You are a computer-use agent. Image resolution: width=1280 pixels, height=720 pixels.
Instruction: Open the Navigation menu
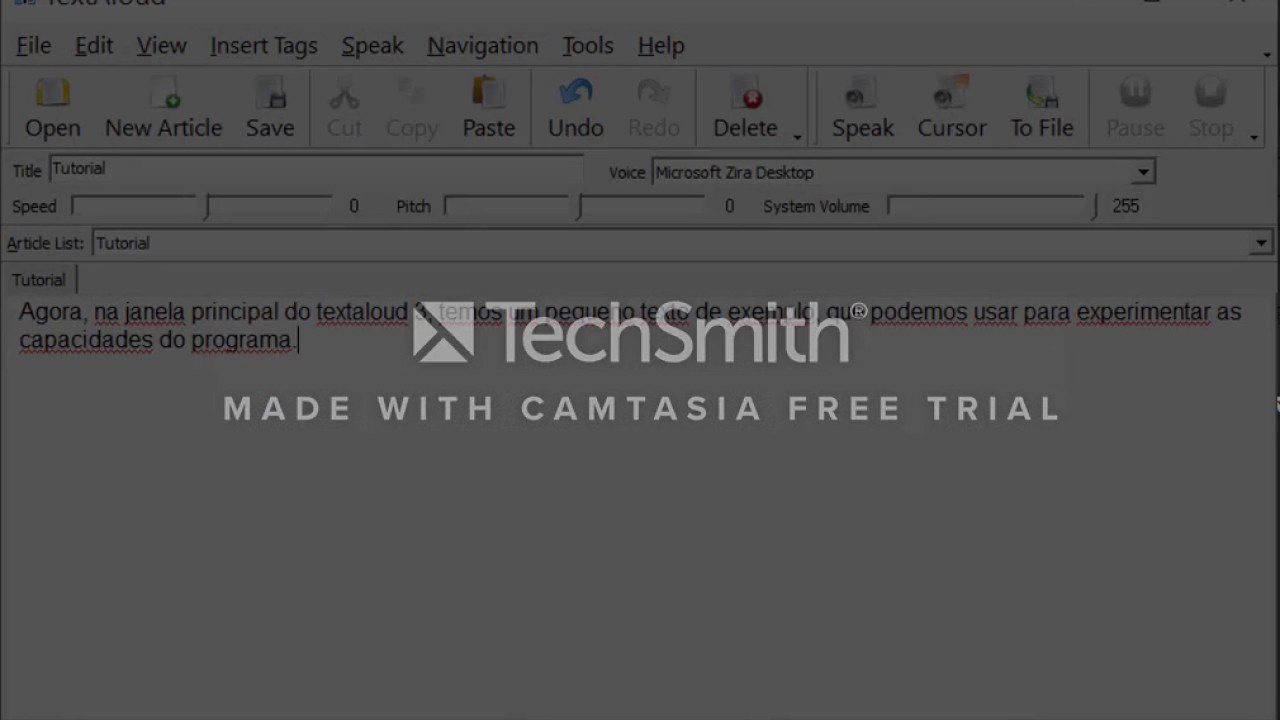click(x=482, y=45)
